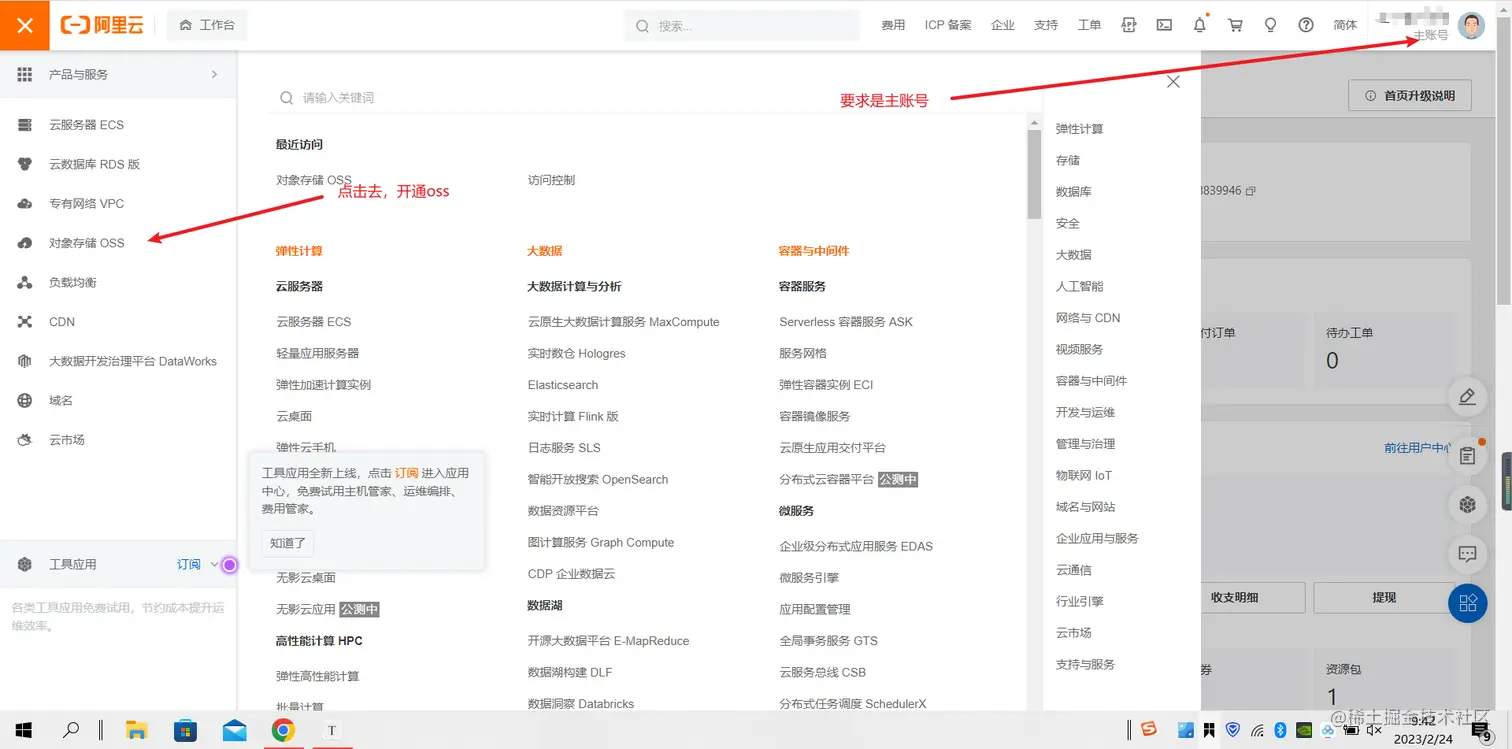
Task: Close the sidebar with the orange X button
Action: [x=25, y=25]
